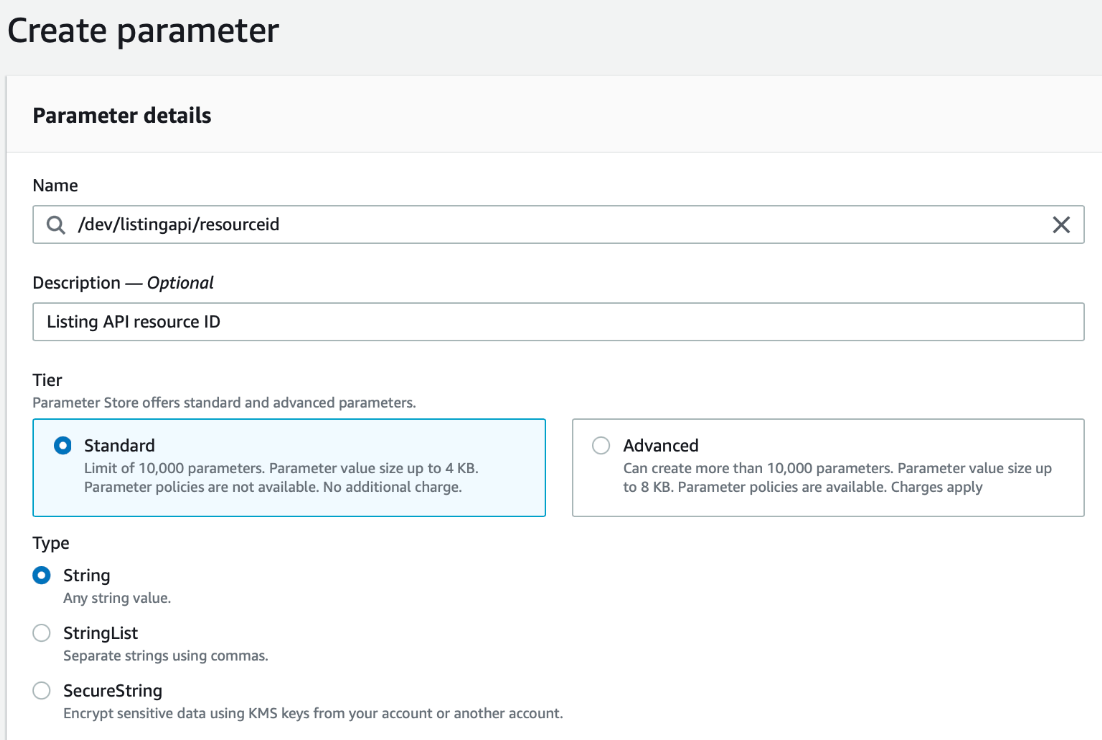Click the Name field label
1102x740 pixels.
point(55,186)
